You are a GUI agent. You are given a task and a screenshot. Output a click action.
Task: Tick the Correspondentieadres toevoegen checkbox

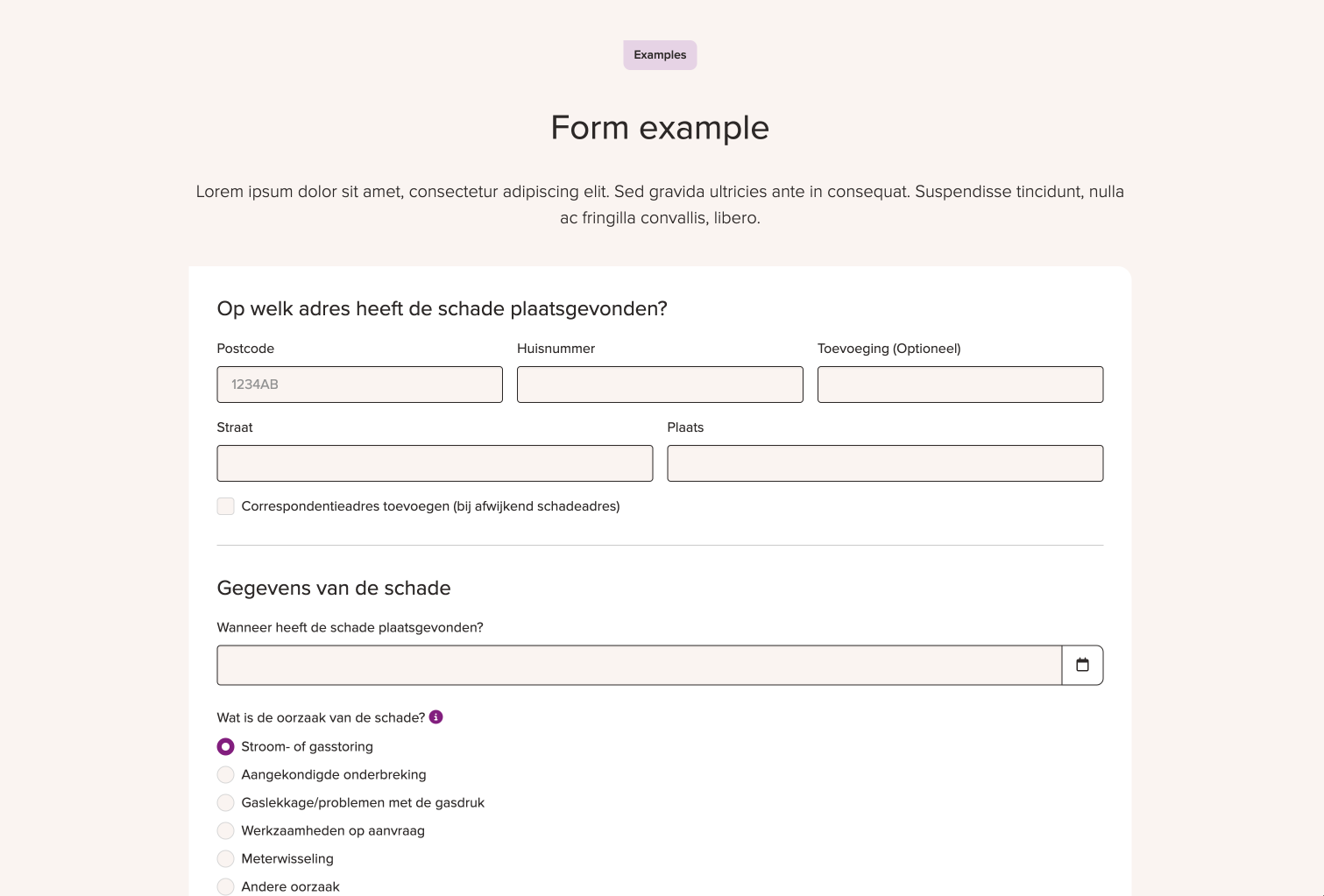point(225,506)
